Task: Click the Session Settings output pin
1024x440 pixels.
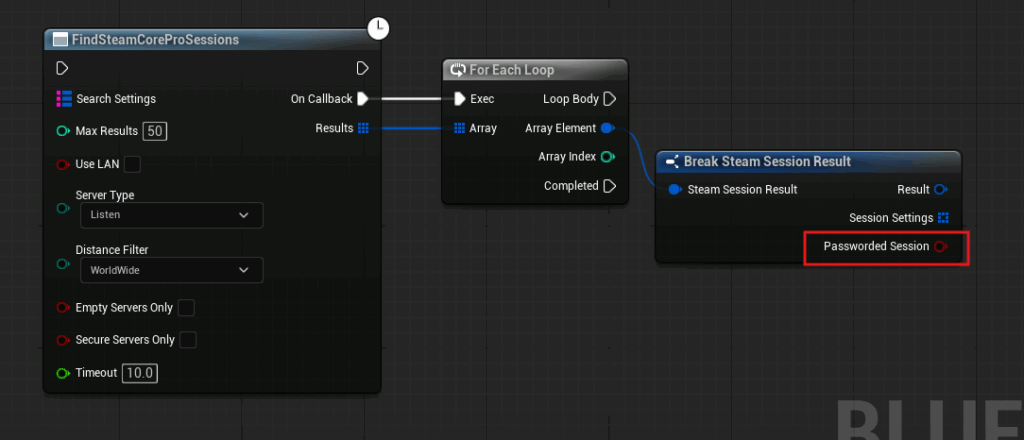Action: click(943, 218)
